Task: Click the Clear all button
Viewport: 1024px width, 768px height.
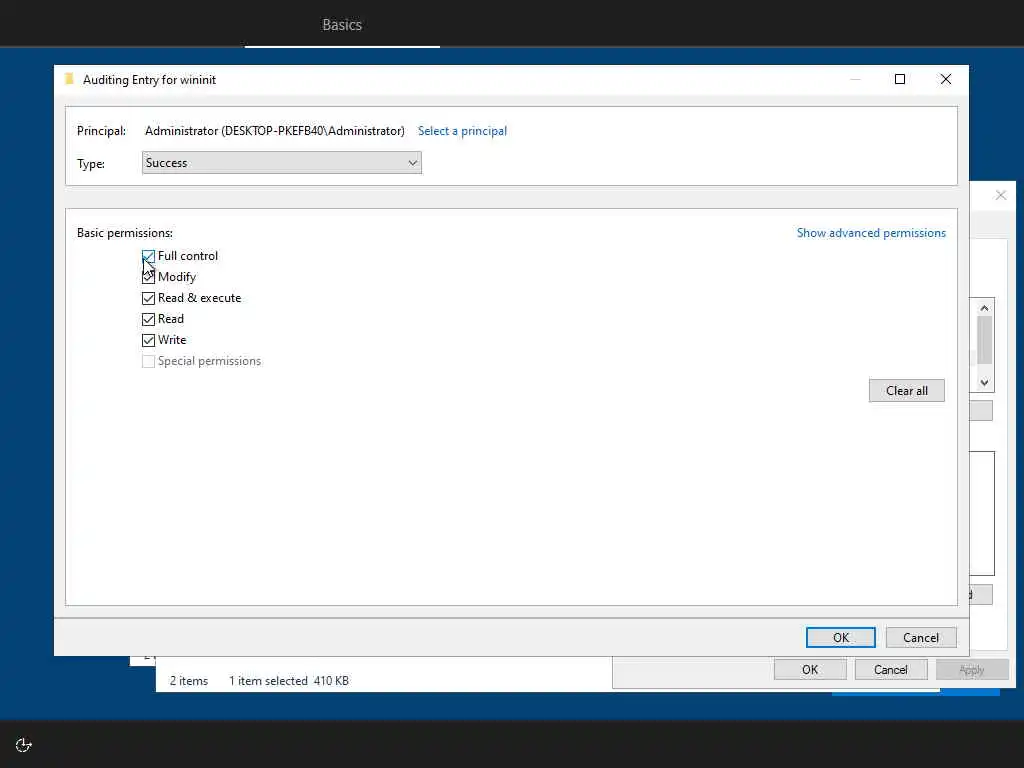Action: (x=906, y=391)
